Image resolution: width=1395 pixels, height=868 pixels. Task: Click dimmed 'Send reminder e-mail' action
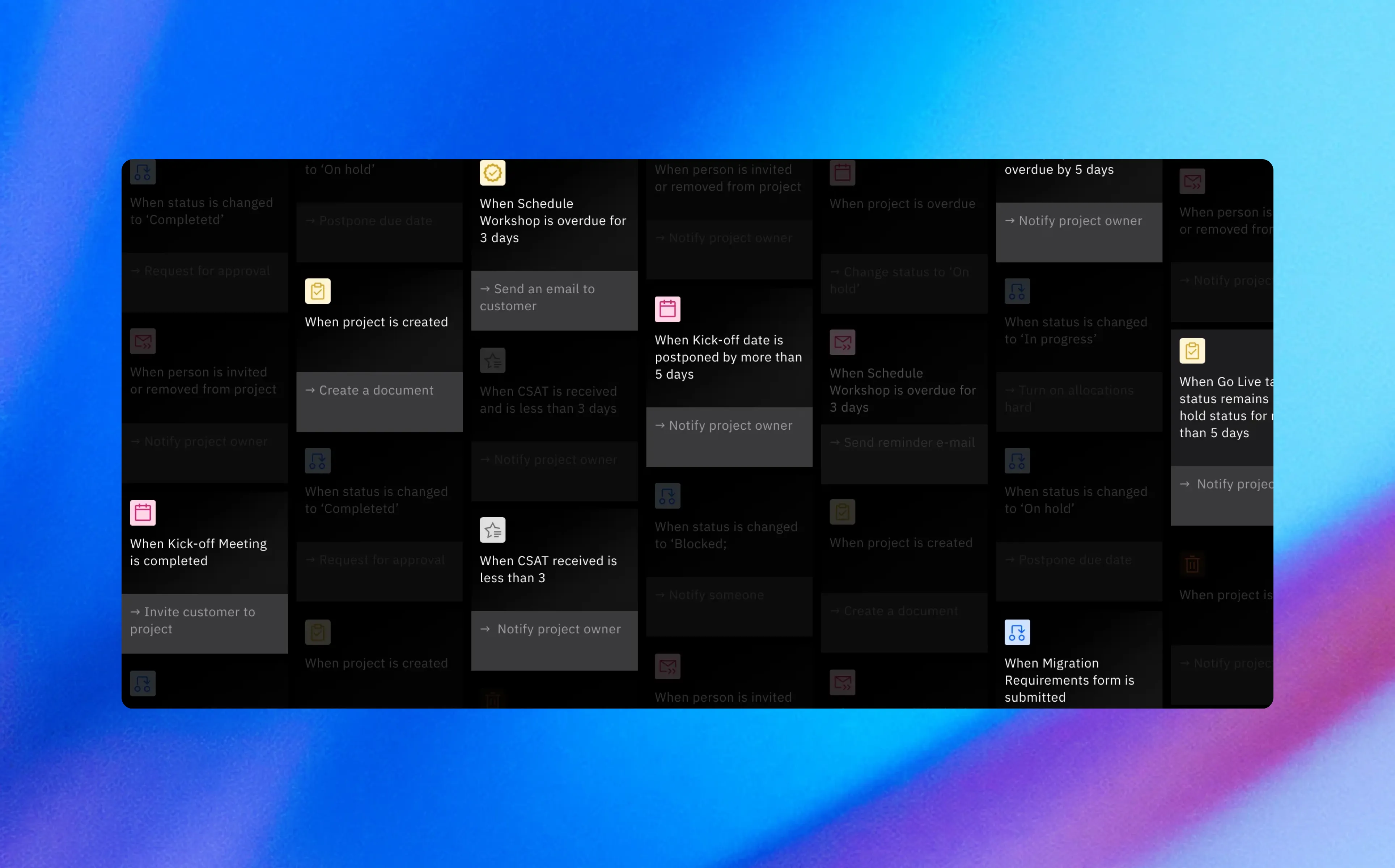click(908, 443)
